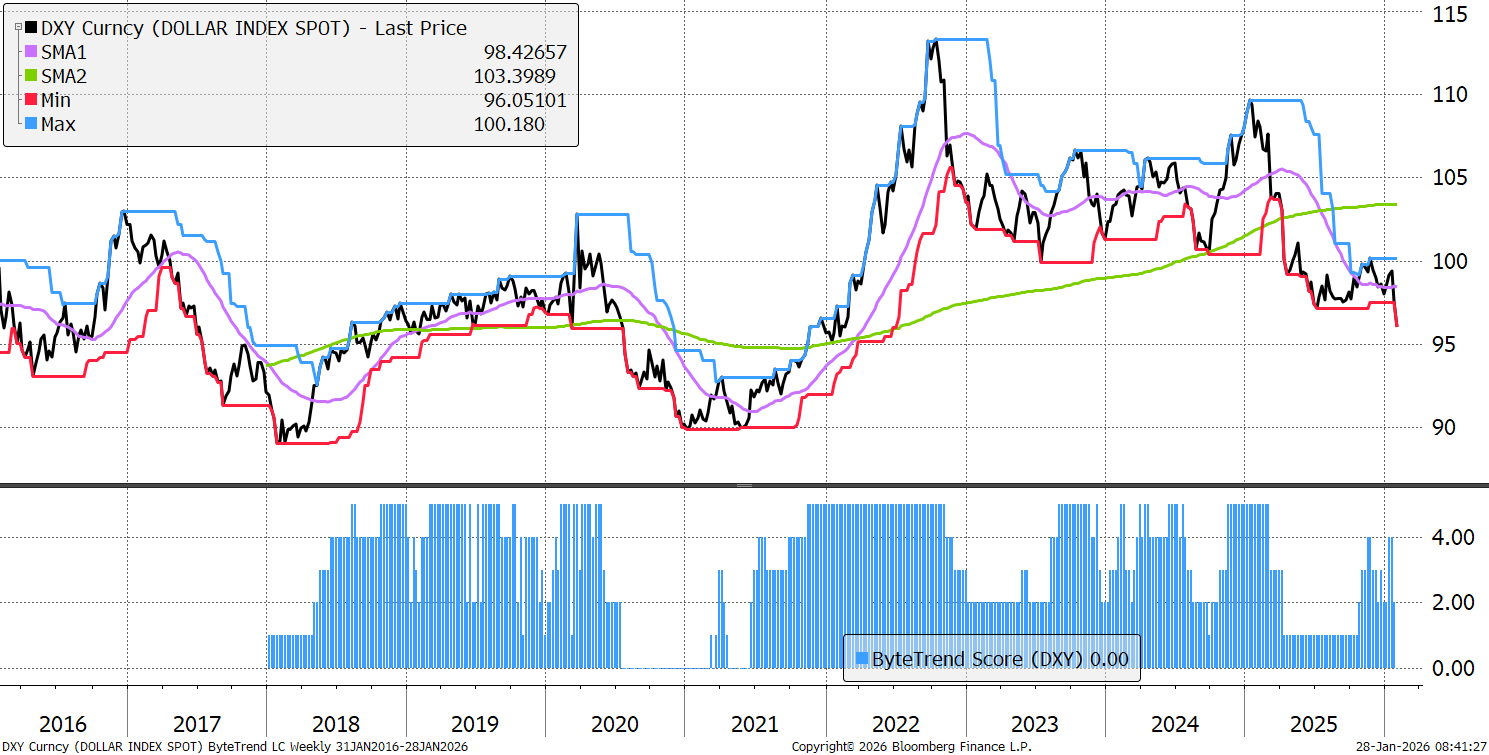Select the SMA1 series label in legend
The height and width of the screenshot is (755, 1489).
pos(63,52)
